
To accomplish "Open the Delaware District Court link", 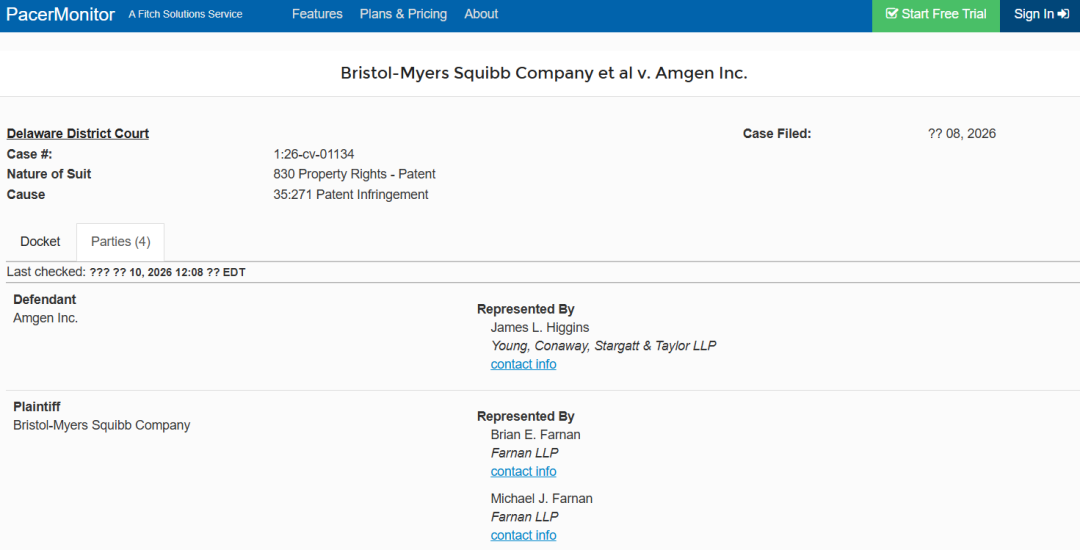I will [78, 134].
